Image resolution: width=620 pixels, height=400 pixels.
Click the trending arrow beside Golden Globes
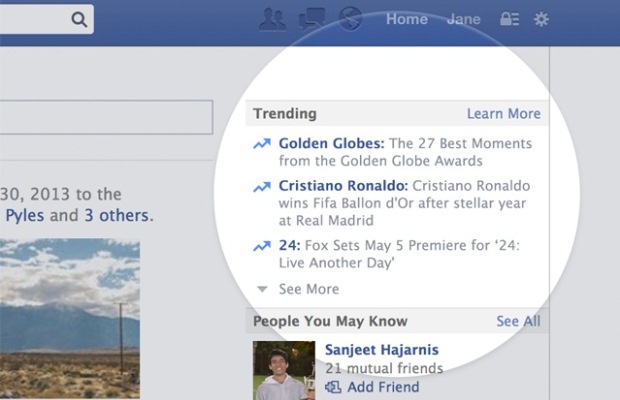tap(262, 143)
